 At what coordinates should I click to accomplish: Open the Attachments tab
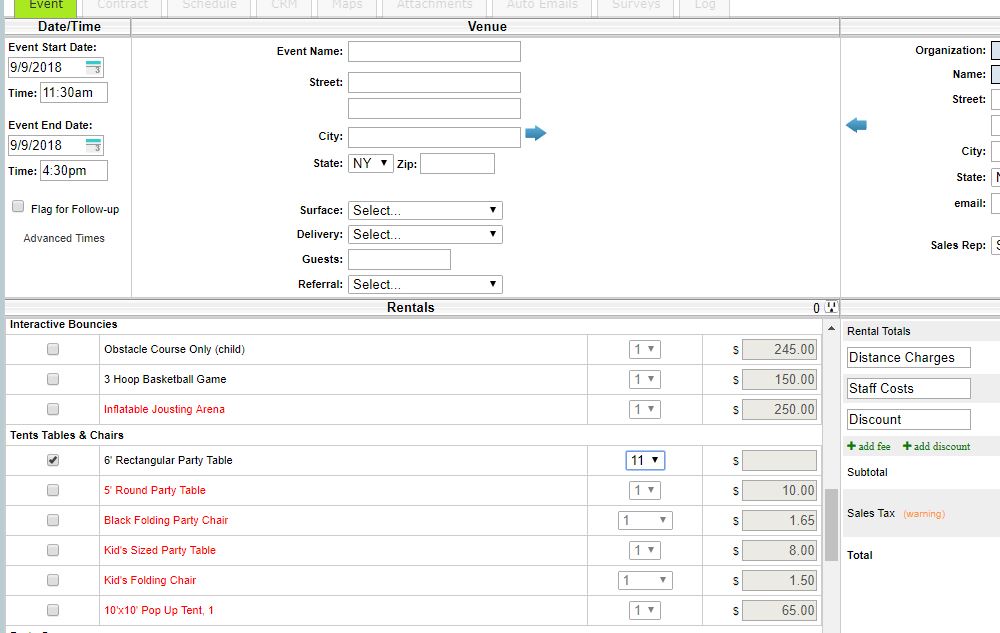434,5
